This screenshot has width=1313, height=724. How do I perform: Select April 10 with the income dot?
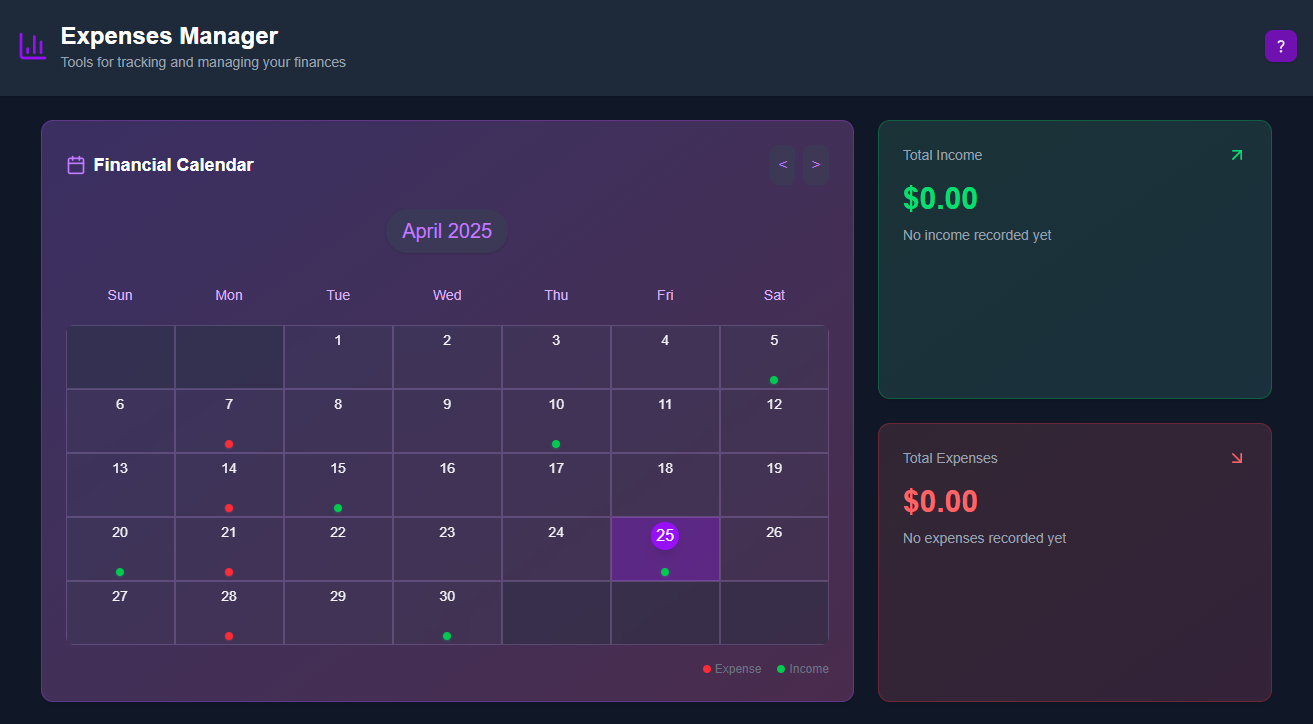coord(556,421)
